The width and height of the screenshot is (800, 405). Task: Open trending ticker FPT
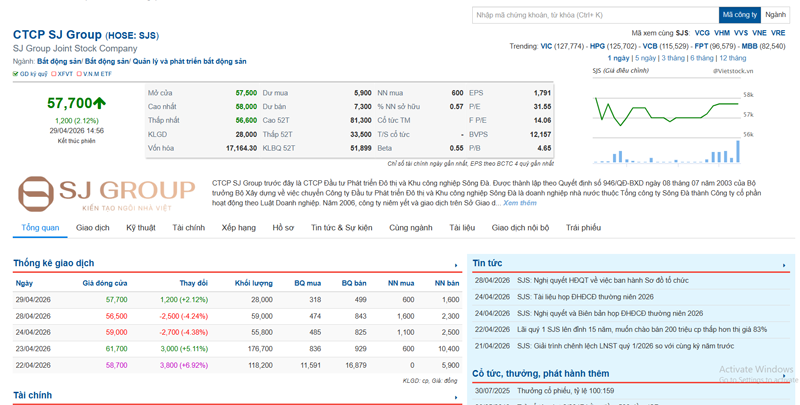701,46
